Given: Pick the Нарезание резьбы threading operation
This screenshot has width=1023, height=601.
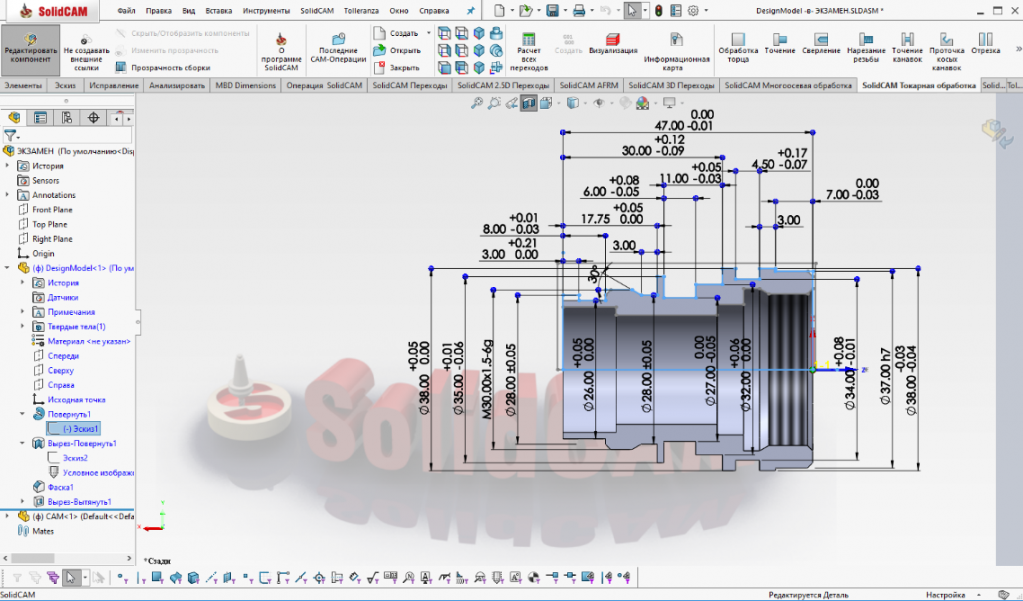Looking at the screenshot, I should [x=866, y=47].
